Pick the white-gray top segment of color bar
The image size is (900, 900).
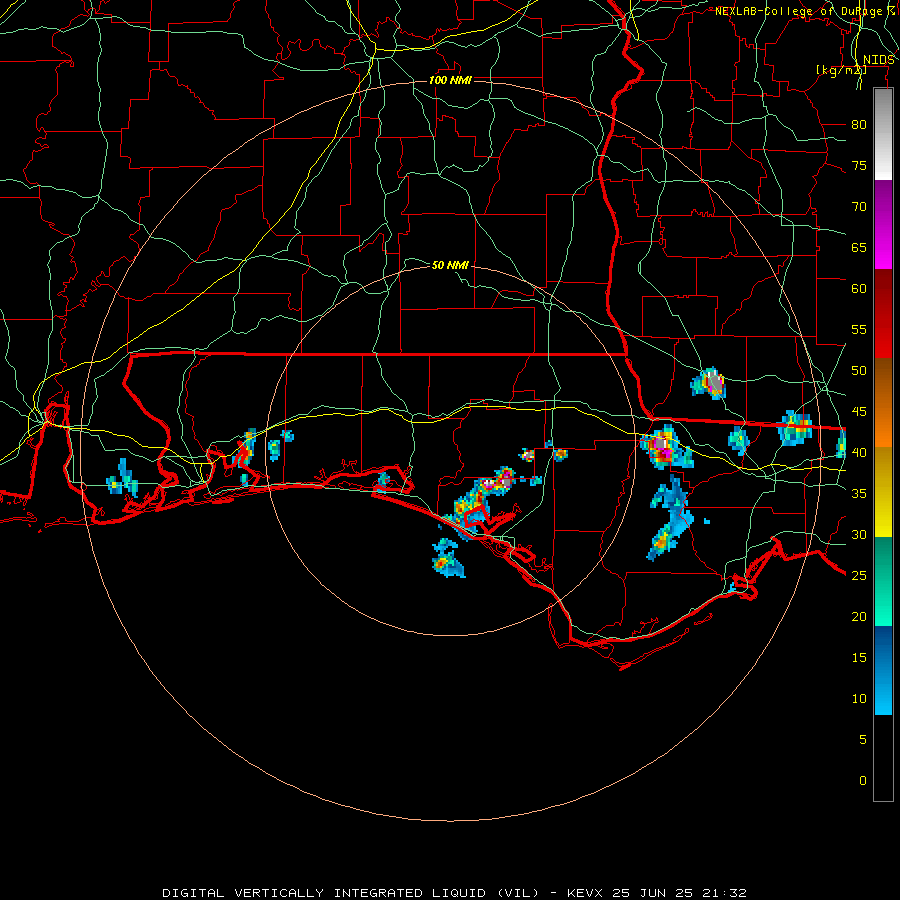[x=883, y=134]
